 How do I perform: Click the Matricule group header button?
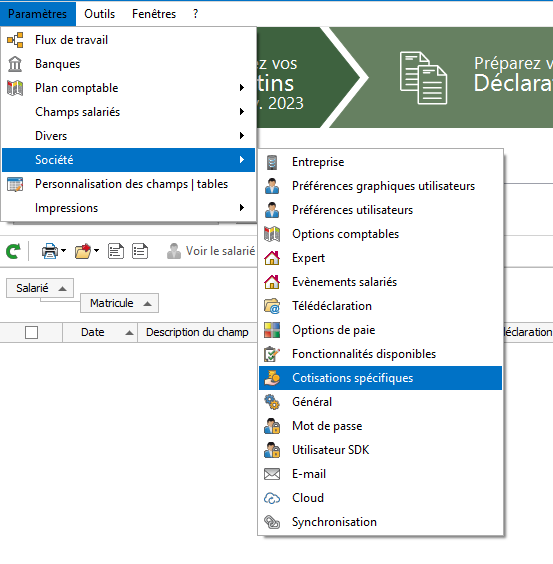click(x=119, y=303)
